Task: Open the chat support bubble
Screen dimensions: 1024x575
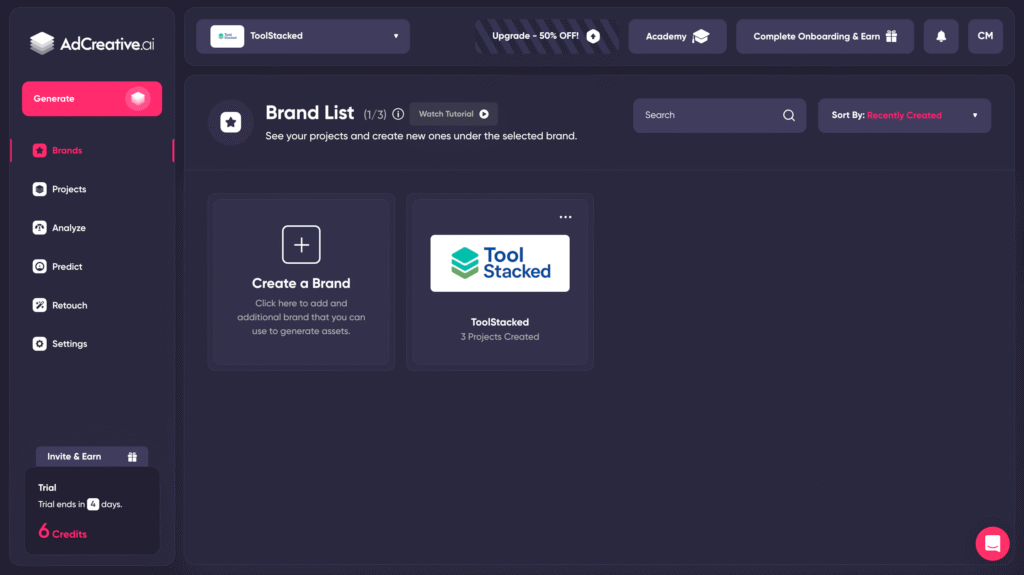Action: (x=992, y=543)
